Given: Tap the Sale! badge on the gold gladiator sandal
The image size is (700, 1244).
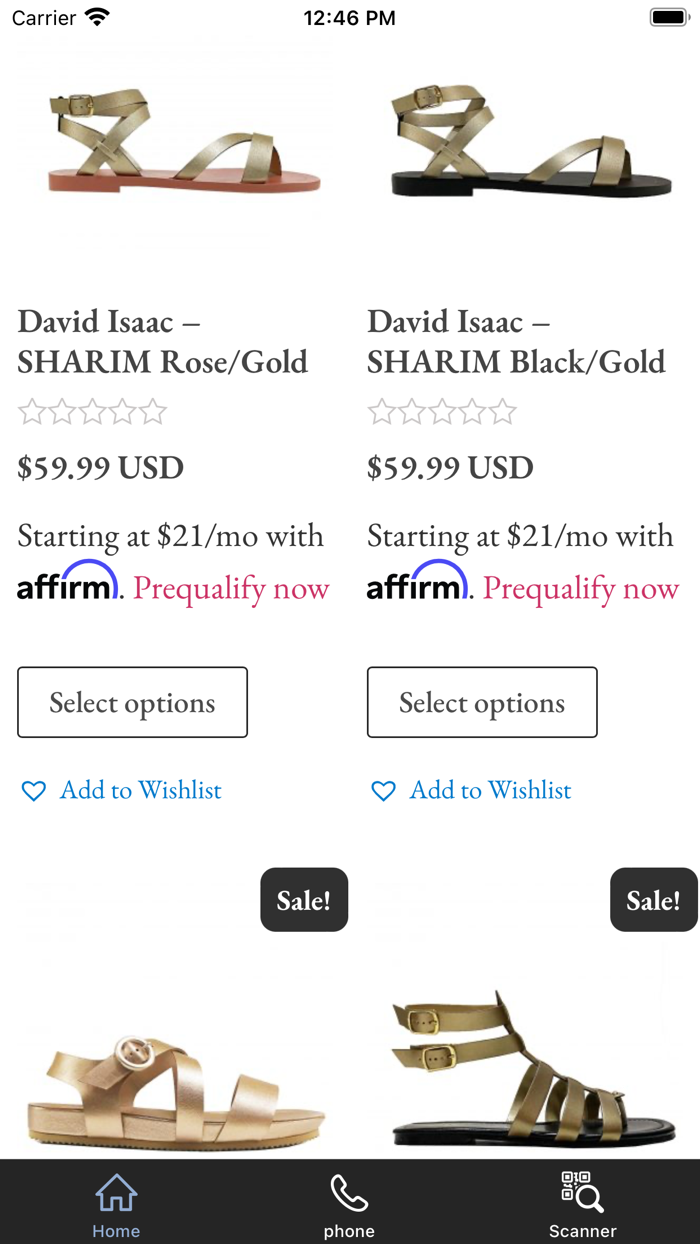Looking at the screenshot, I should pos(654,899).
